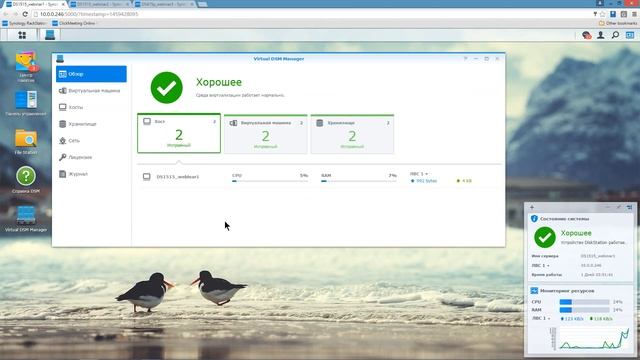
Task: Open Other bookmarks folder
Action: tap(618, 23)
